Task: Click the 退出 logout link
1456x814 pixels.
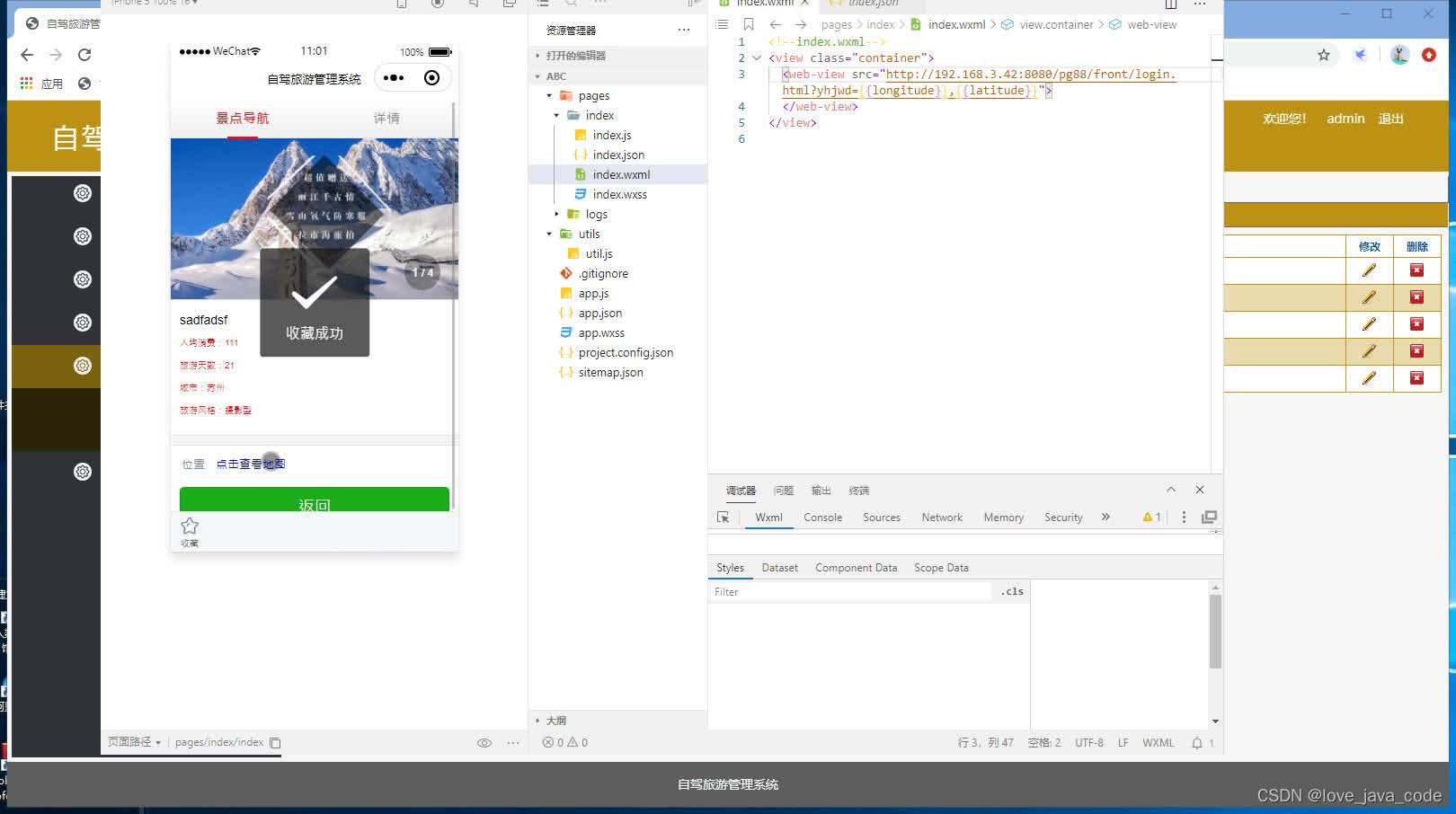Action: click(1390, 119)
